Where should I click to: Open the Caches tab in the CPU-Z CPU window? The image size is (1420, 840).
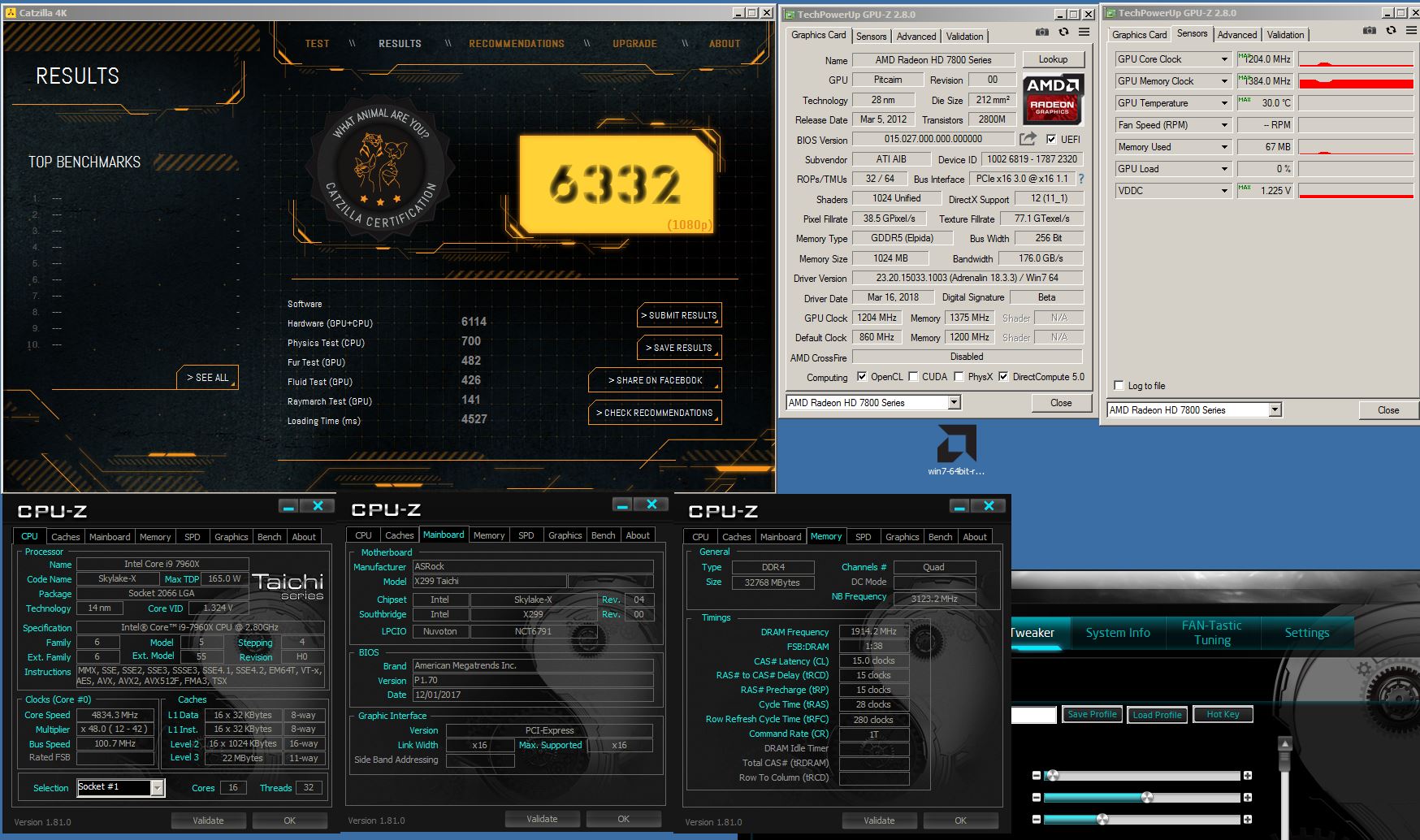pos(66,537)
